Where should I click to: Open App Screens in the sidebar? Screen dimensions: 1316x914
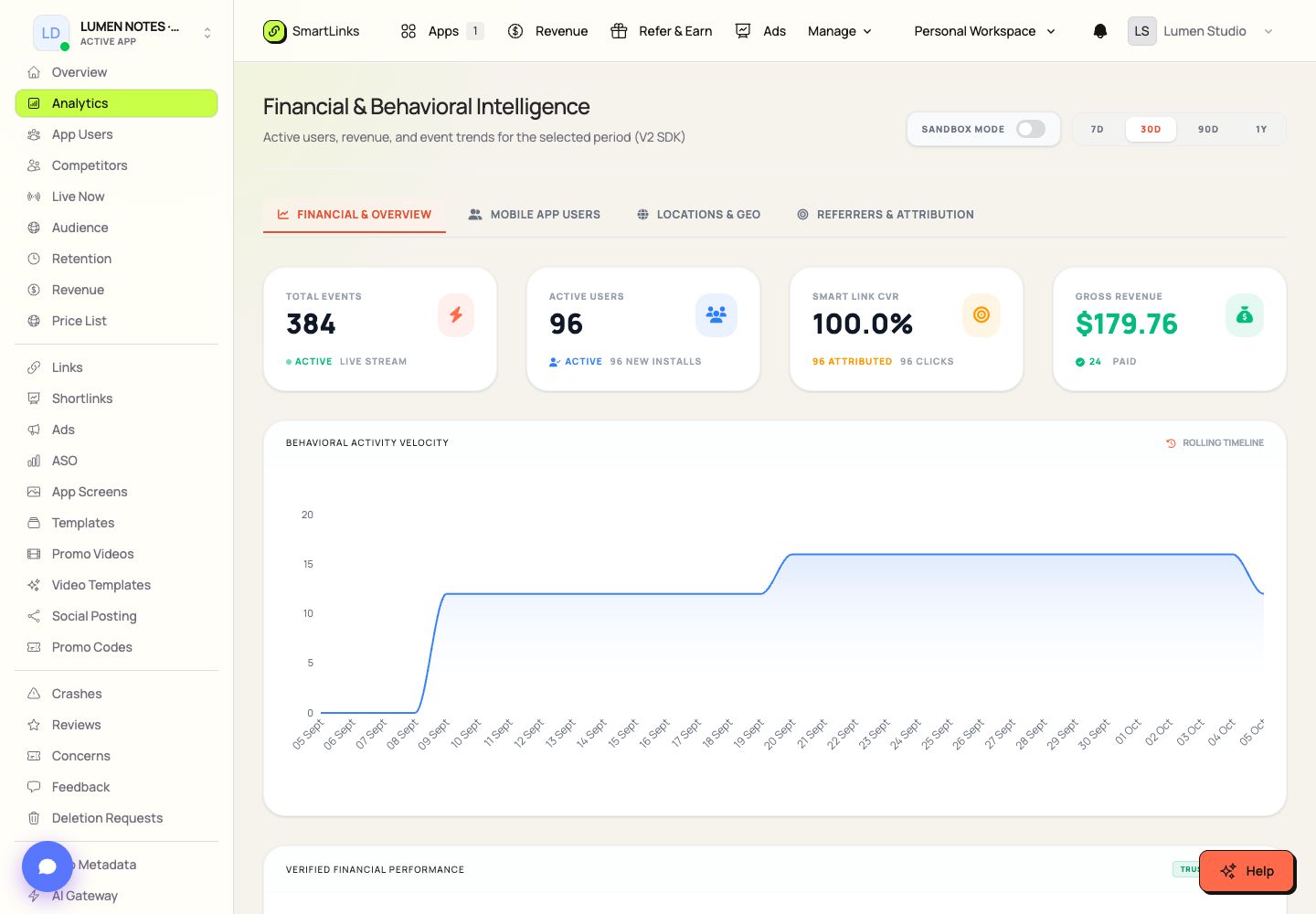(116, 492)
